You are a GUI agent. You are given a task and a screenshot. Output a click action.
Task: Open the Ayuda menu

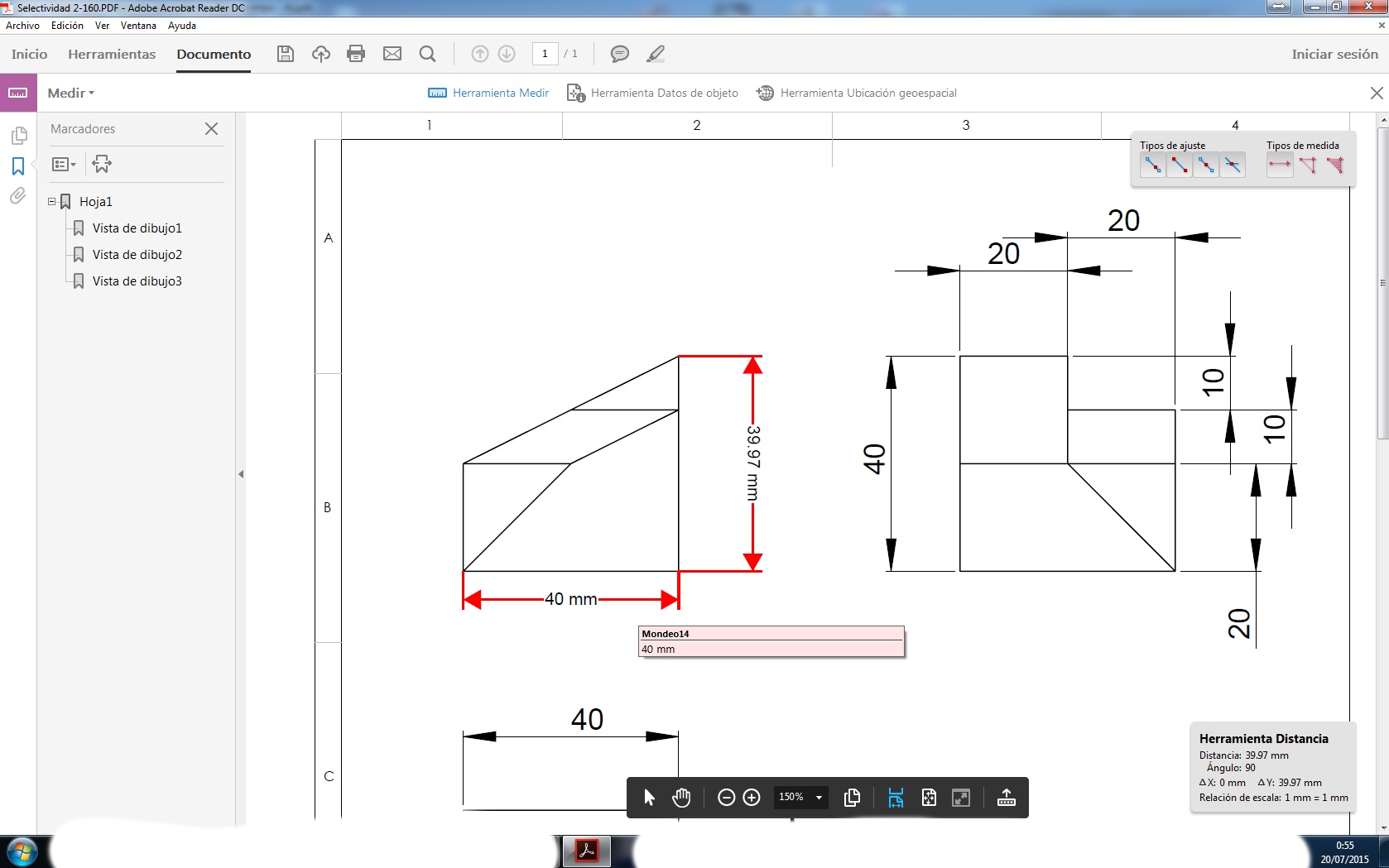[181, 26]
